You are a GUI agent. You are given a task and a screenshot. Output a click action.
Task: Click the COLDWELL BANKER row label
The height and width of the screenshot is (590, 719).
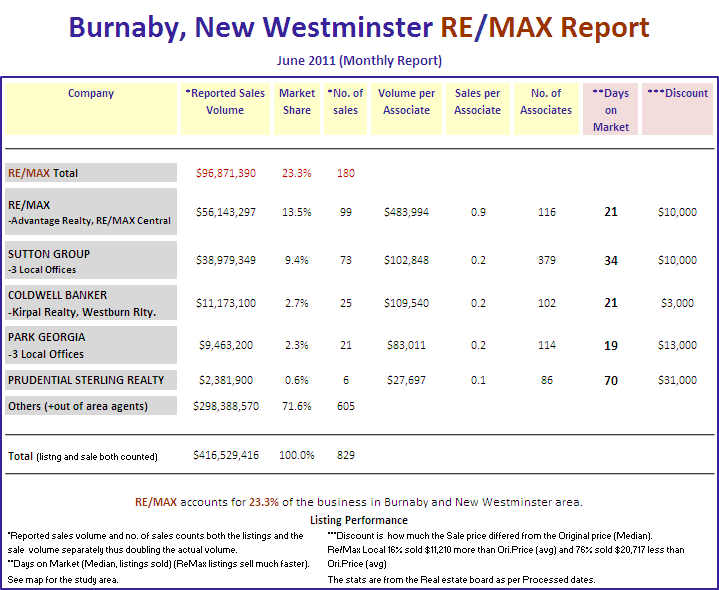91,303
